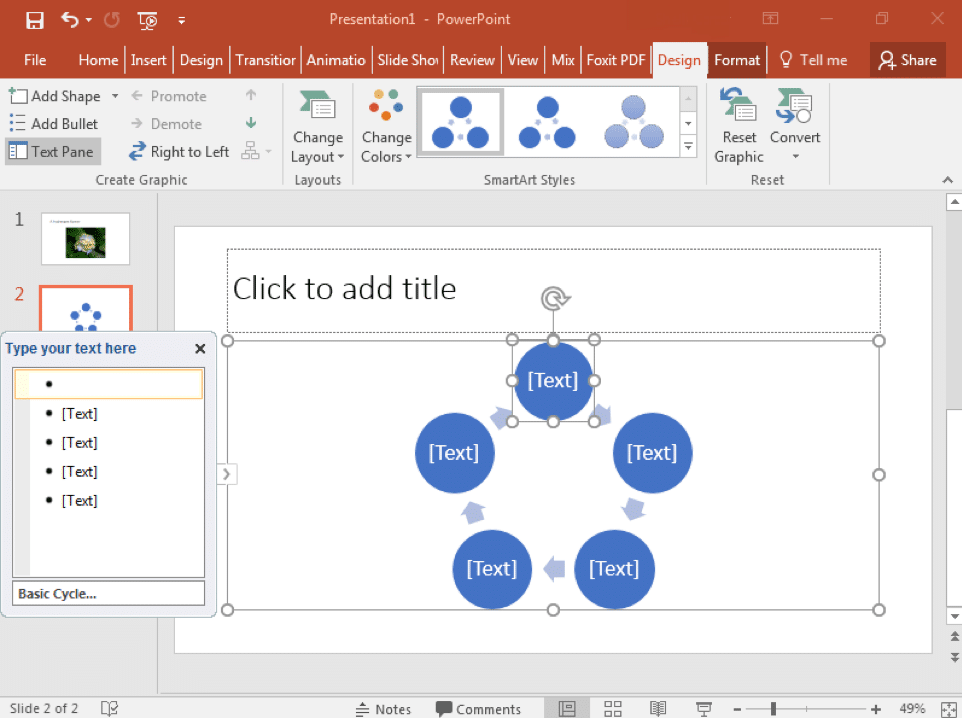Toggle the Text Pane button
This screenshot has height=718, width=962.
[52, 152]
